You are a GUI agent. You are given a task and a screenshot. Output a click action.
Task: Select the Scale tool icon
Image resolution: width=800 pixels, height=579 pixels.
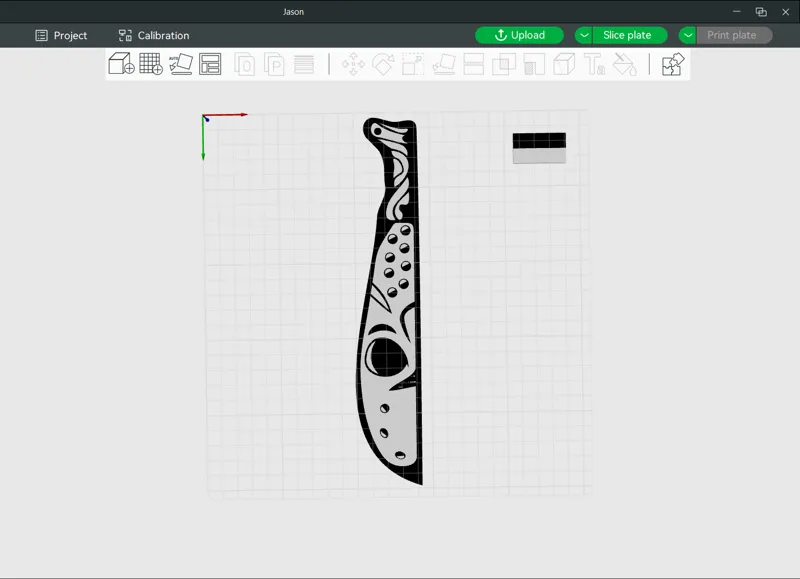pyautogui.click(x=413, y=65)
